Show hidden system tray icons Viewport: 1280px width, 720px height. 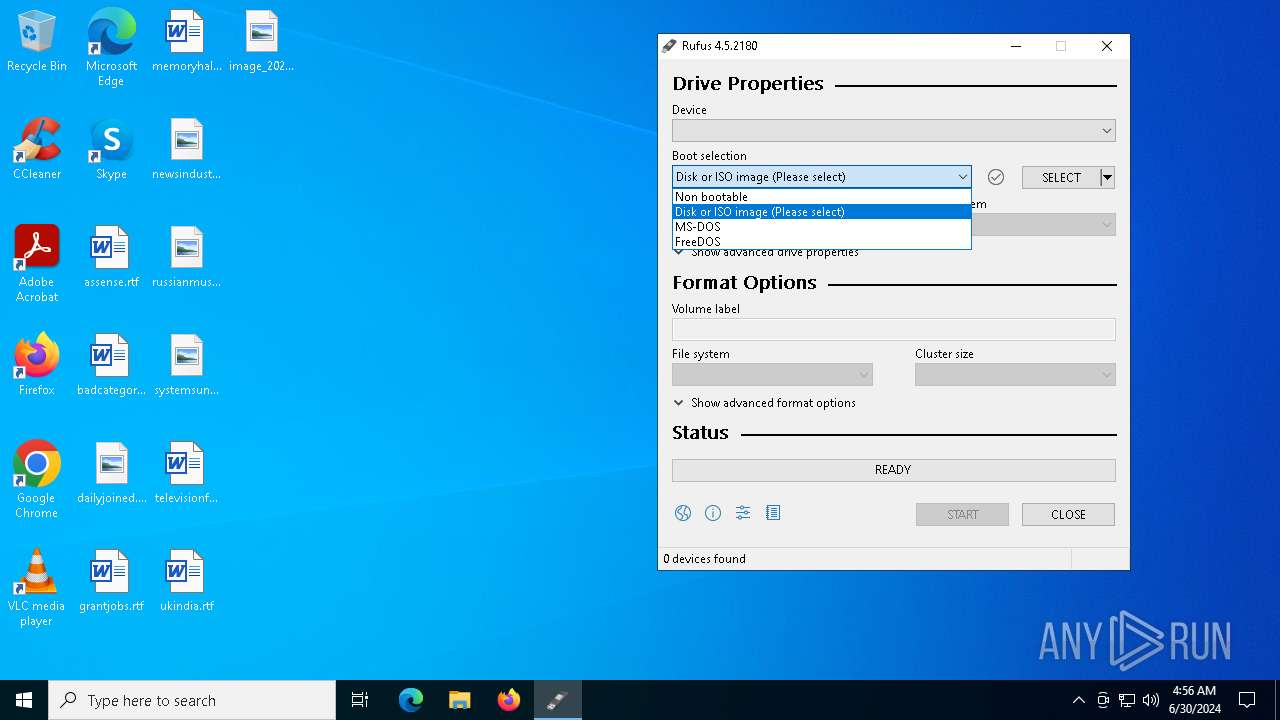tap(1078, 700)
